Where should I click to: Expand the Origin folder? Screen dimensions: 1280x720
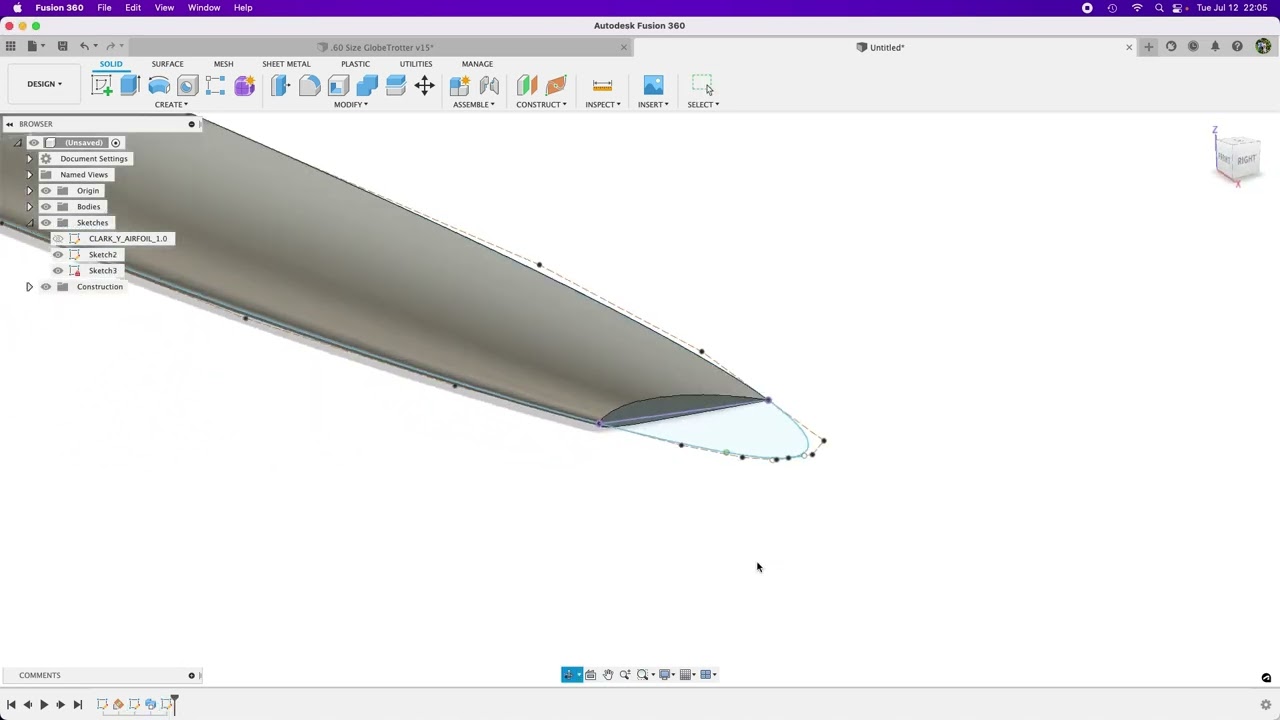point(29,191)
